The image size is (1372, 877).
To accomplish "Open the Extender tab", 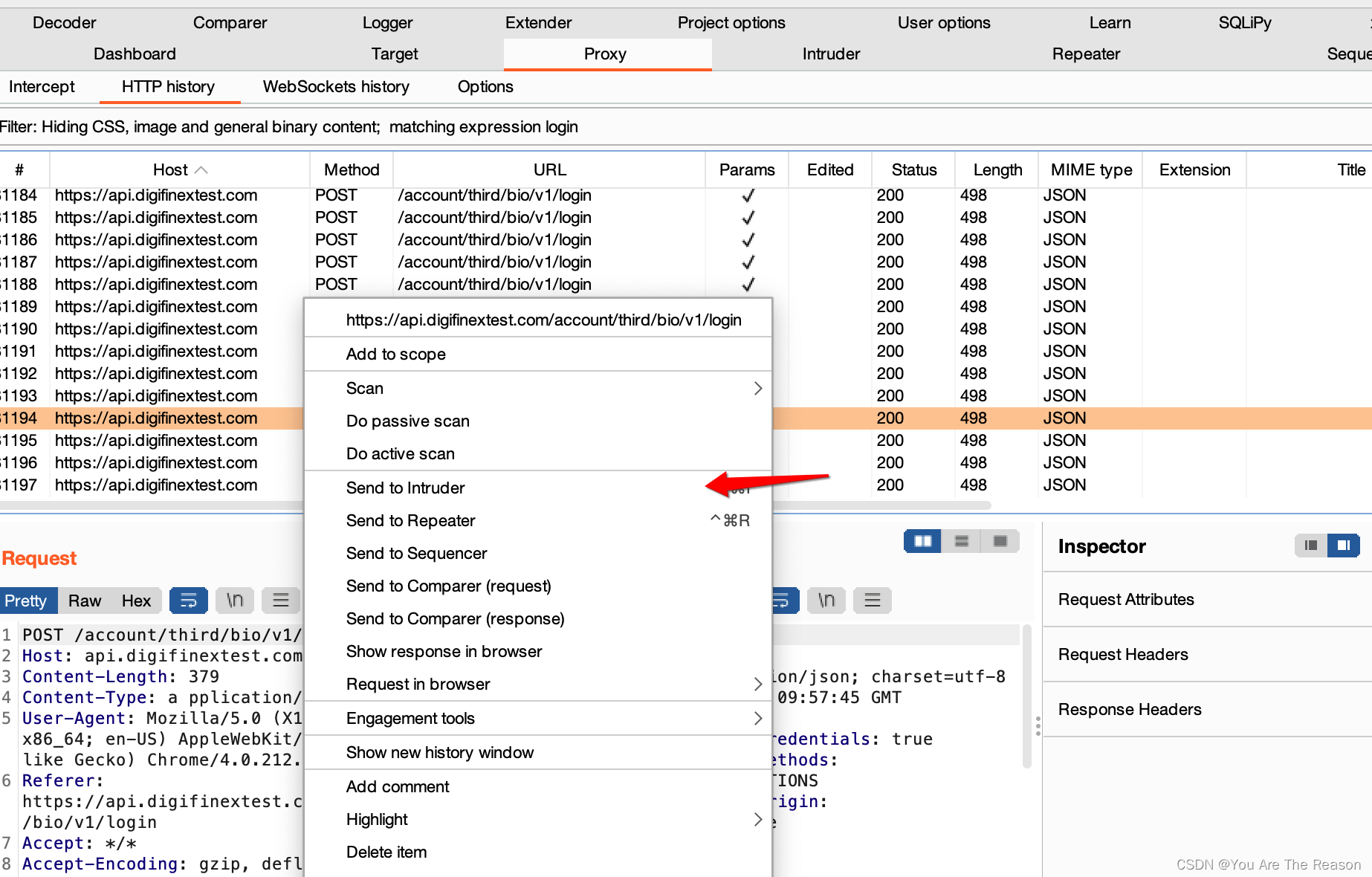I will 538,23.
